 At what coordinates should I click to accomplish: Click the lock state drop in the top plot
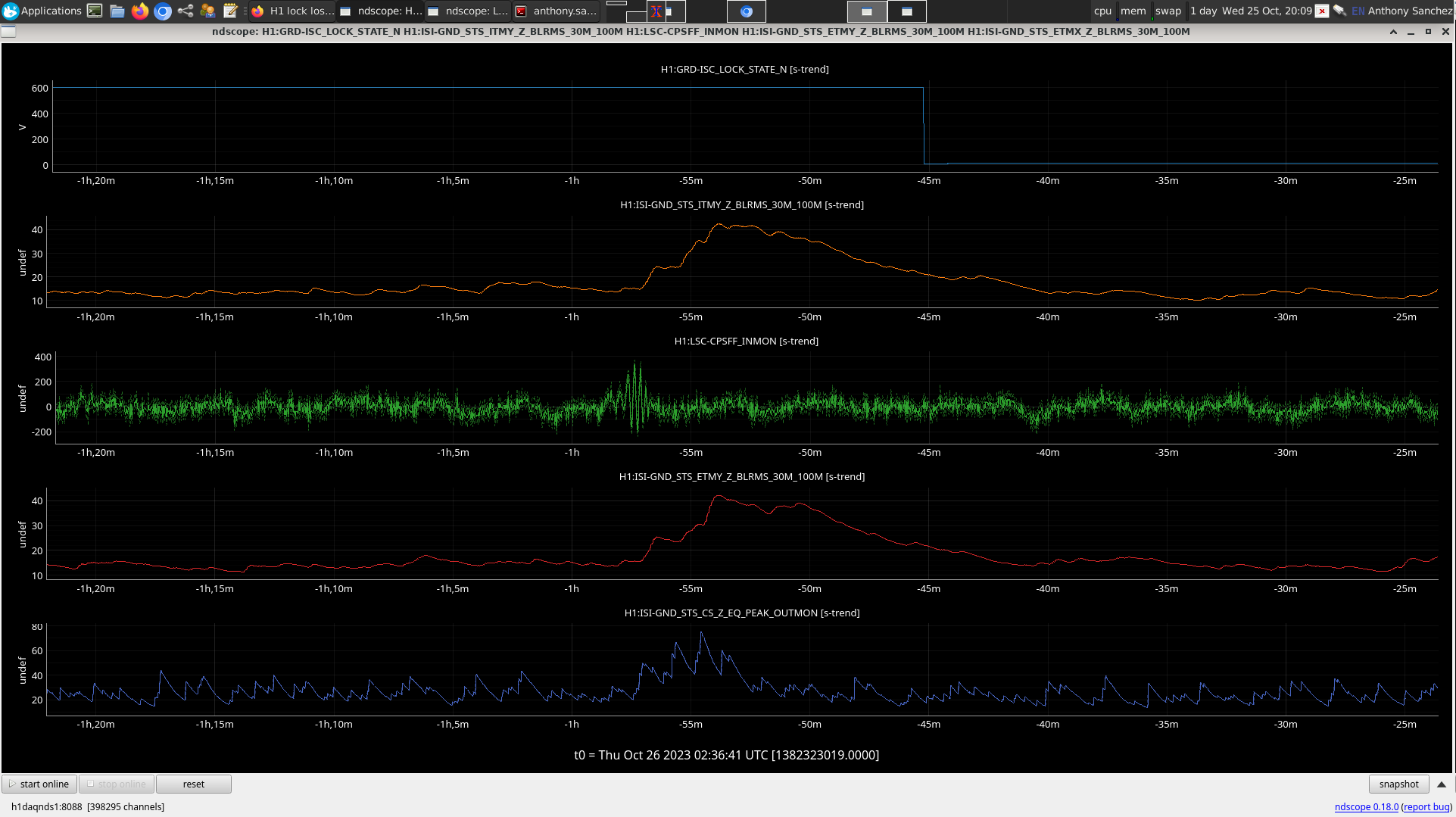click(x=924, y=126)
